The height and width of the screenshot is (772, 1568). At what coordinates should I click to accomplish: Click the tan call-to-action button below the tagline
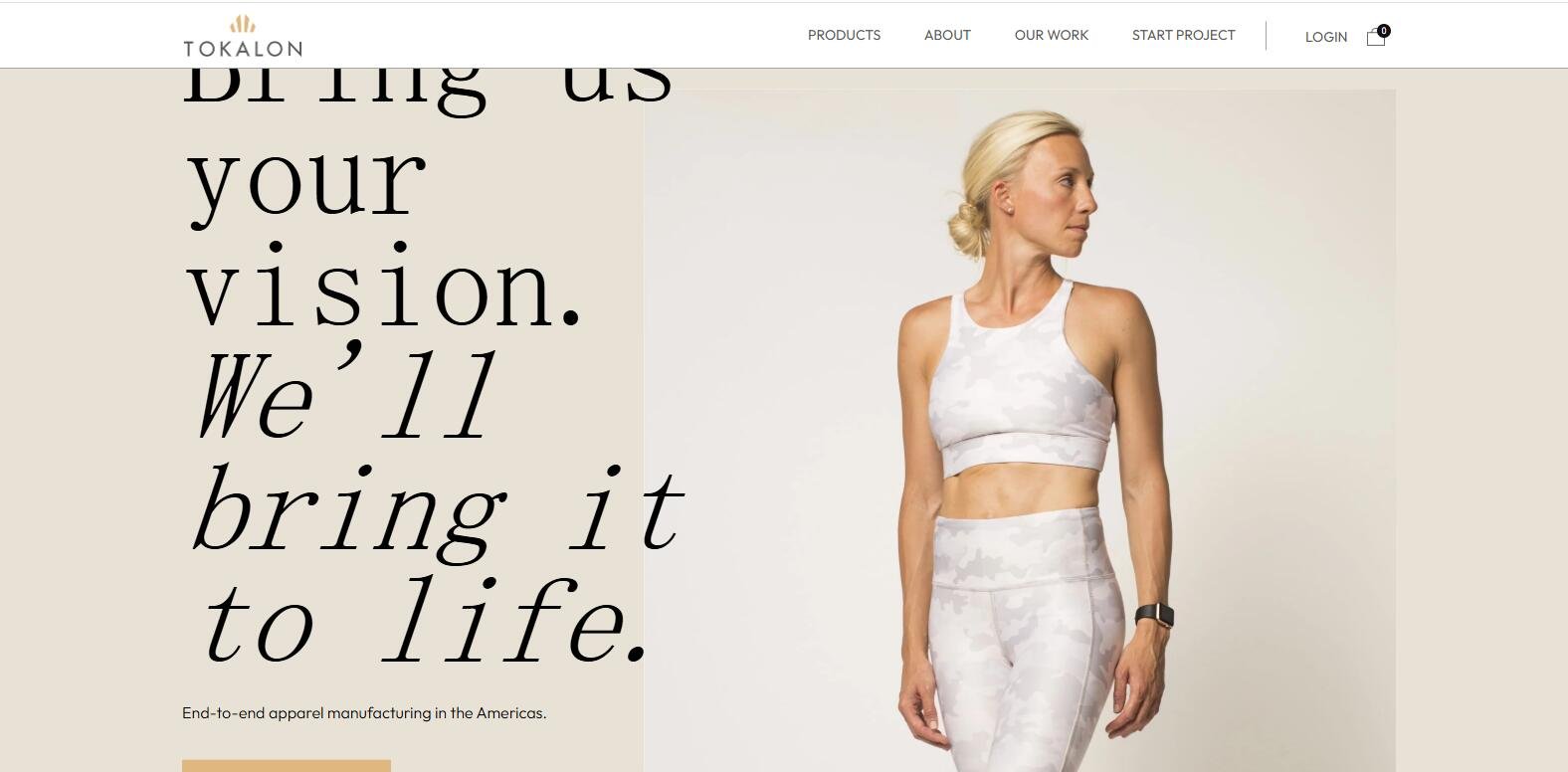pyautogui.click(x=287, y=766)
